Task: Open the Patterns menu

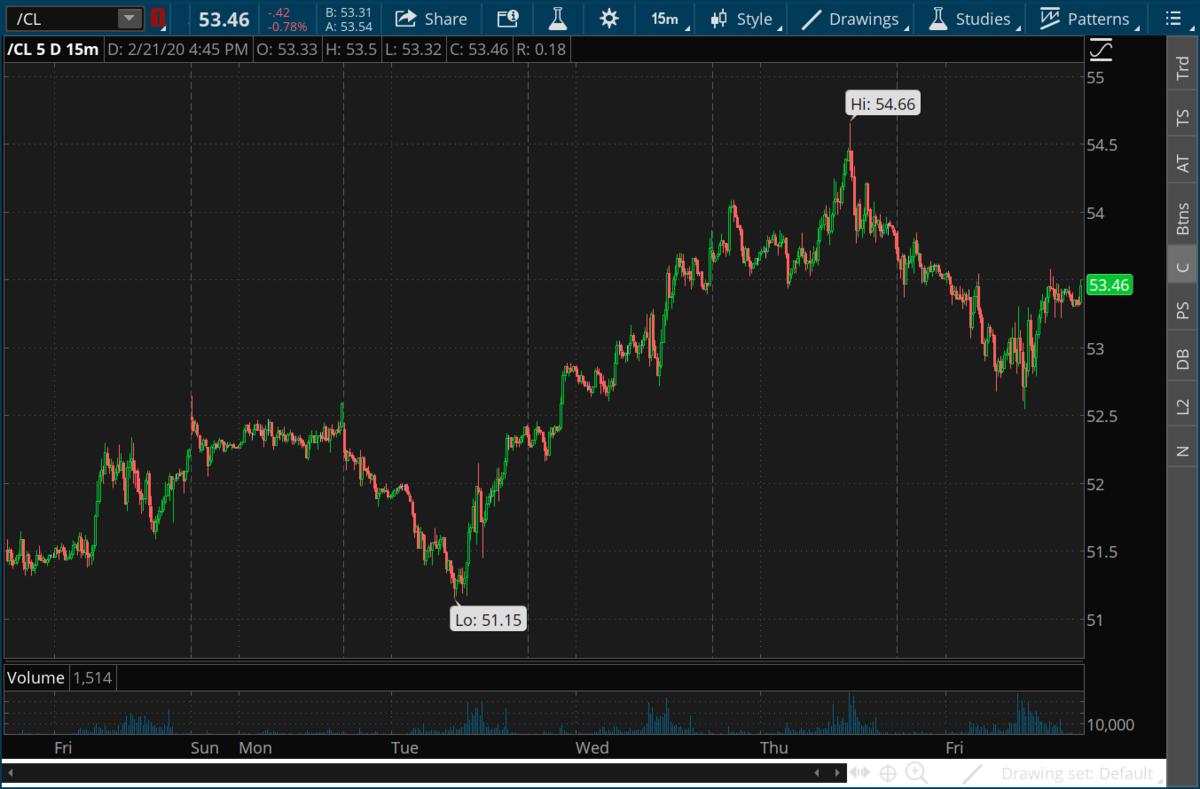Action: [1088, 18]
